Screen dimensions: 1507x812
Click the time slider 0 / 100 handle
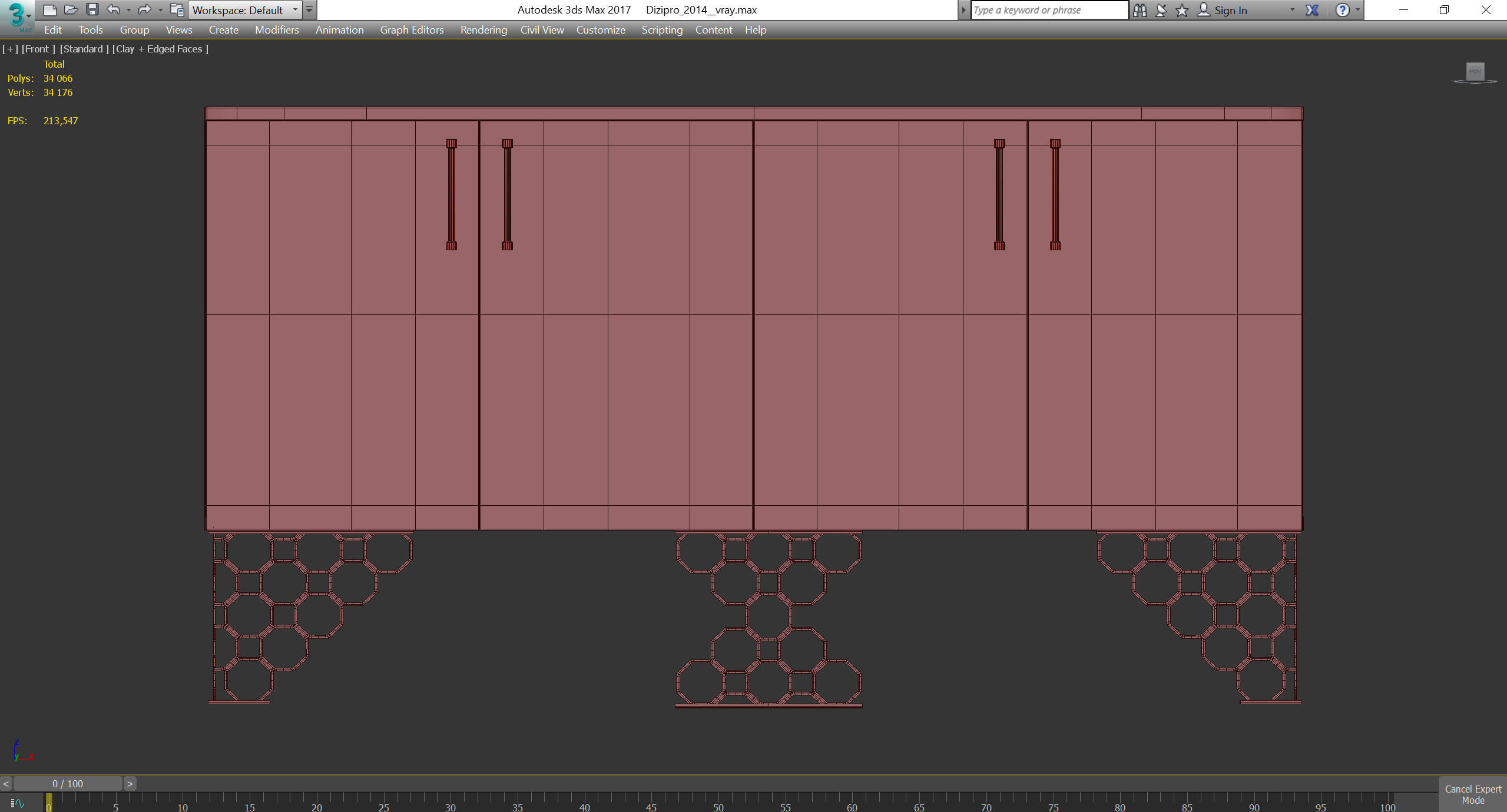click(x=68, y=784)
